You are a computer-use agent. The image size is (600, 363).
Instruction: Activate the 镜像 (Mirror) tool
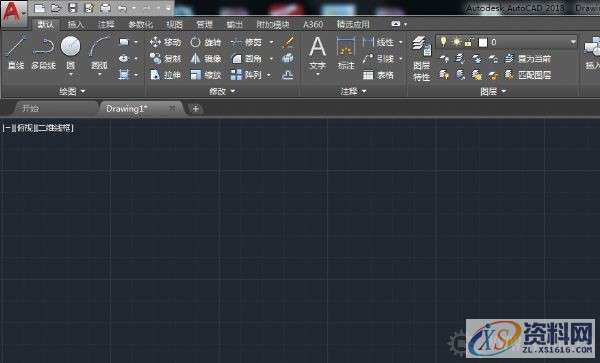[x=205, y=59]
